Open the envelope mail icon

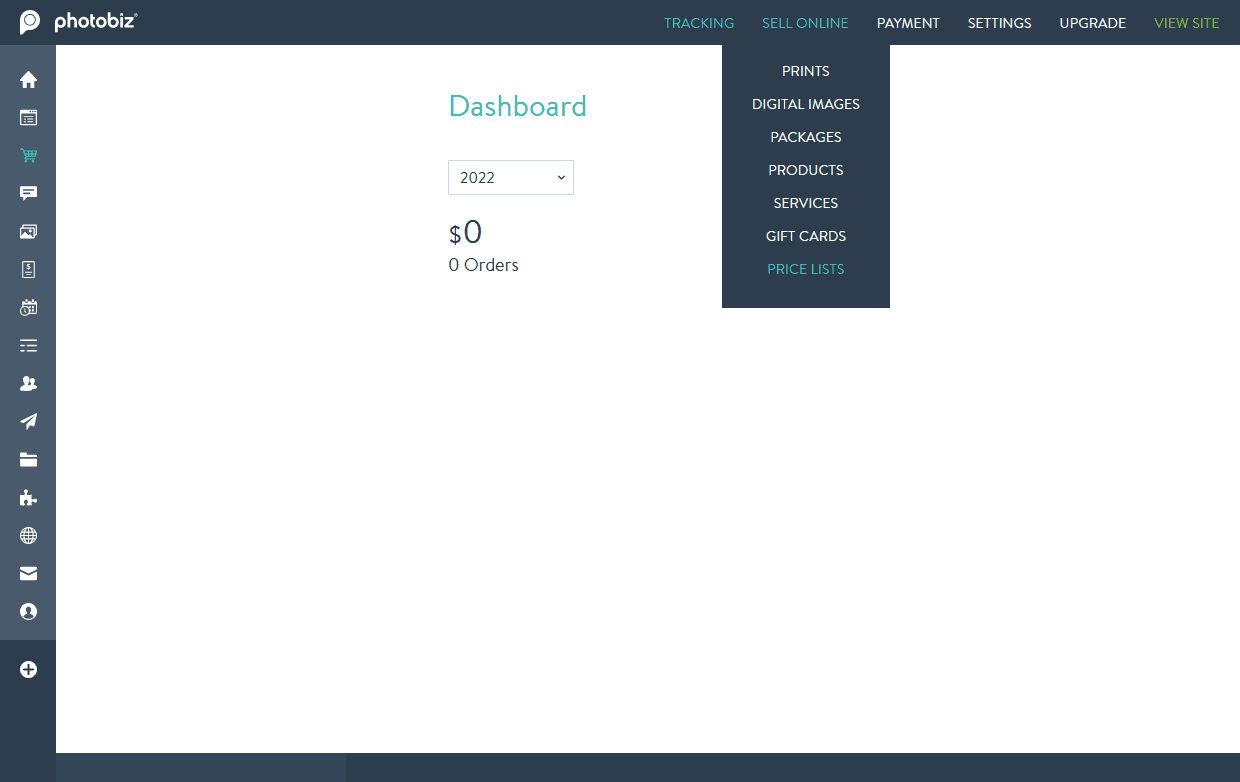pos(28,574)
